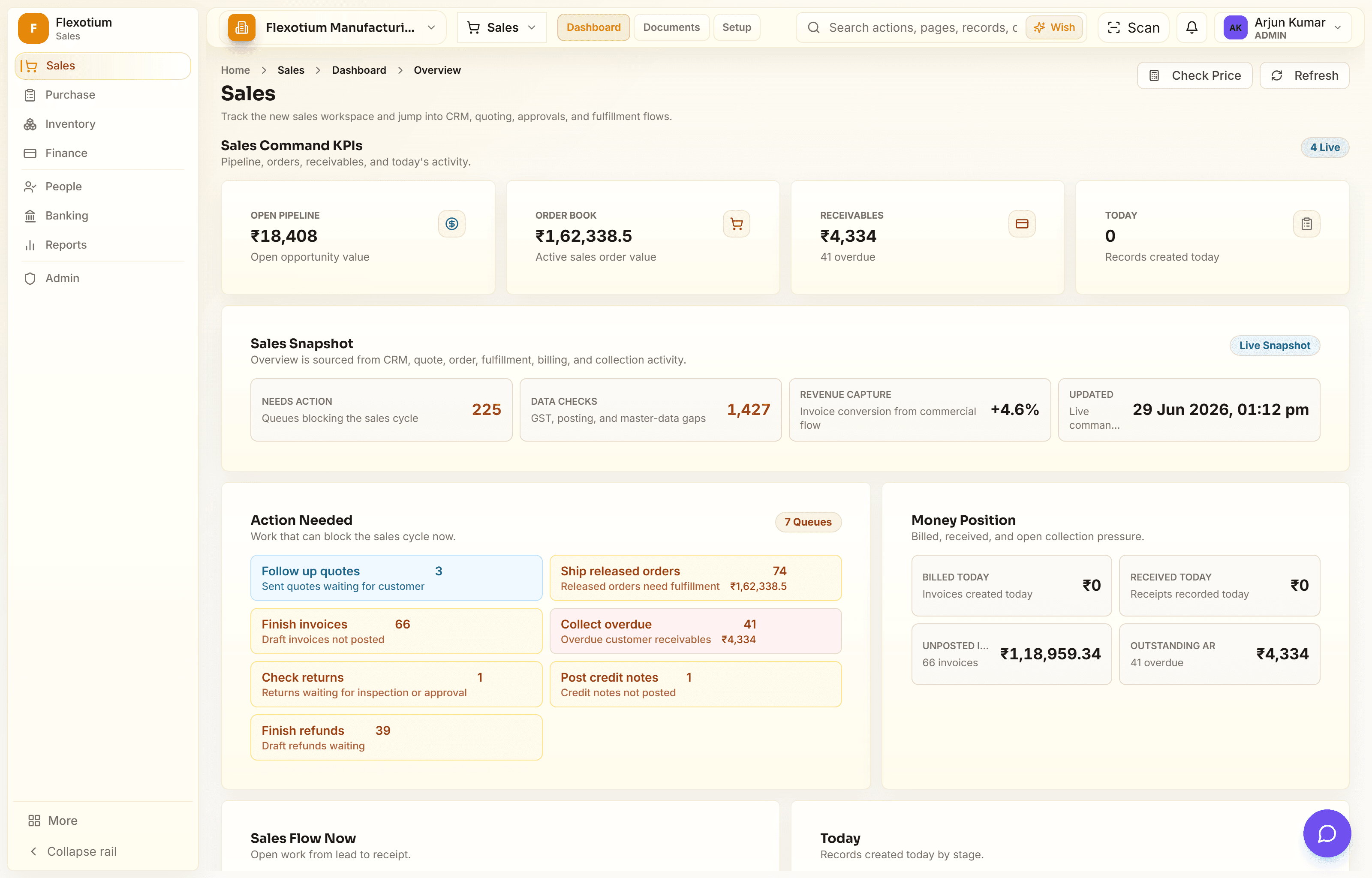Screen dimensions: 1372x878
Task: Switch to the Documents tab
Action: click(x=671, y=27)
